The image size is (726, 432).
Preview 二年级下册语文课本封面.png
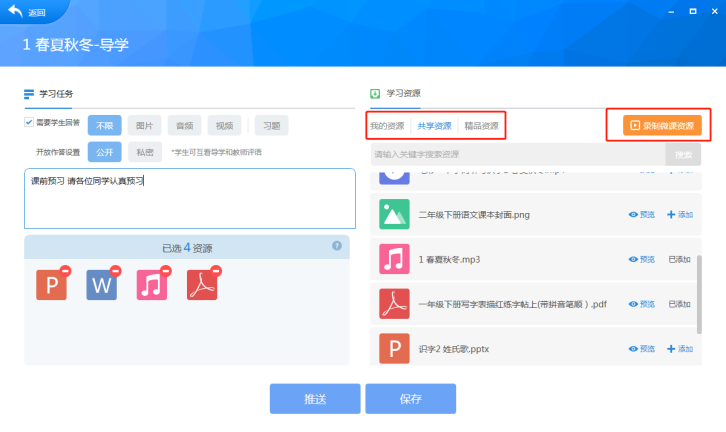(x=642, y=214)
